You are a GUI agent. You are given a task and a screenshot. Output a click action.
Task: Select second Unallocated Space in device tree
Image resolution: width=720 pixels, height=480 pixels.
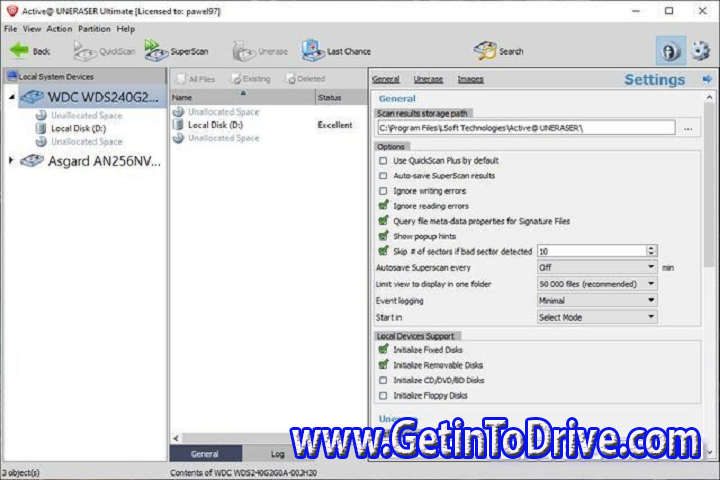point(87,141)
